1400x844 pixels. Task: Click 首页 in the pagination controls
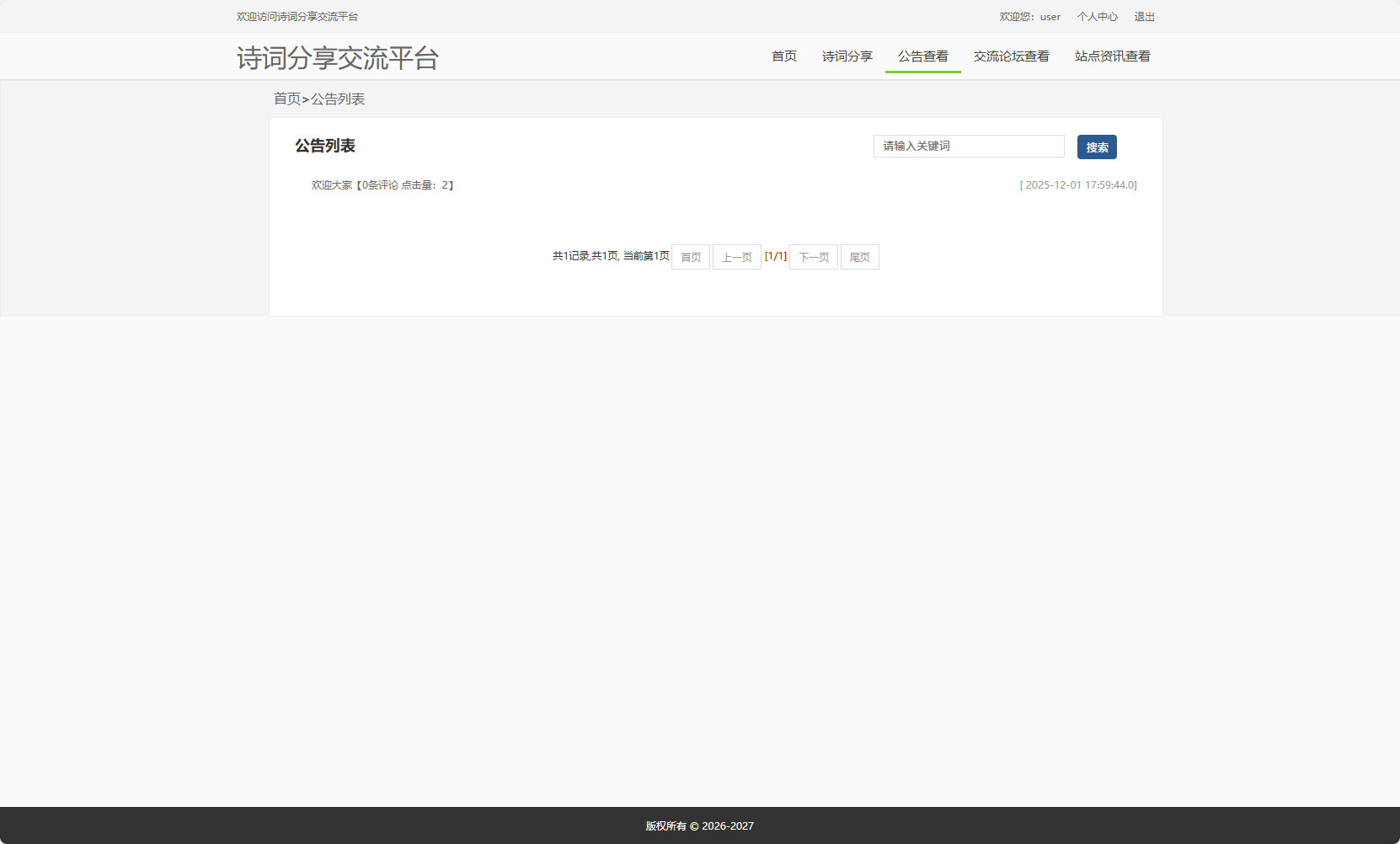tap(690, 257)
